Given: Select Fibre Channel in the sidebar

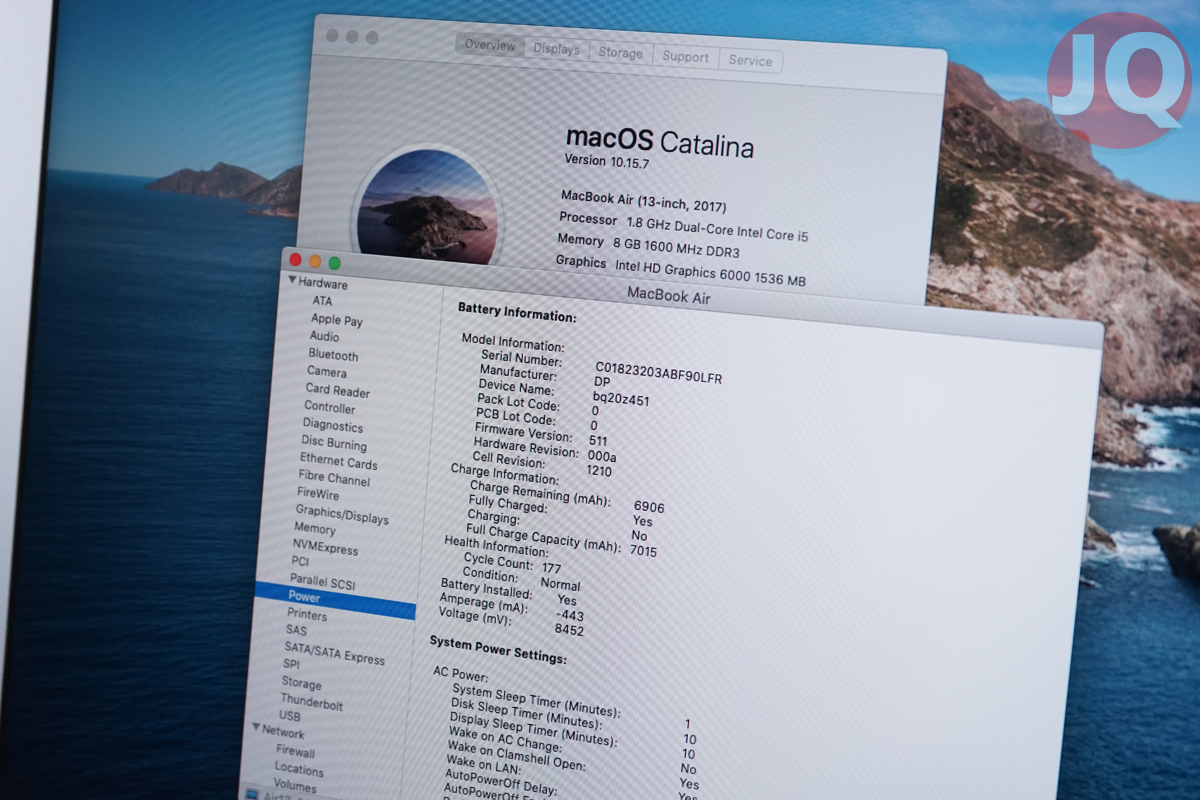Looking at the screenshot, I should pyautogui.click(x=334, y=479).
